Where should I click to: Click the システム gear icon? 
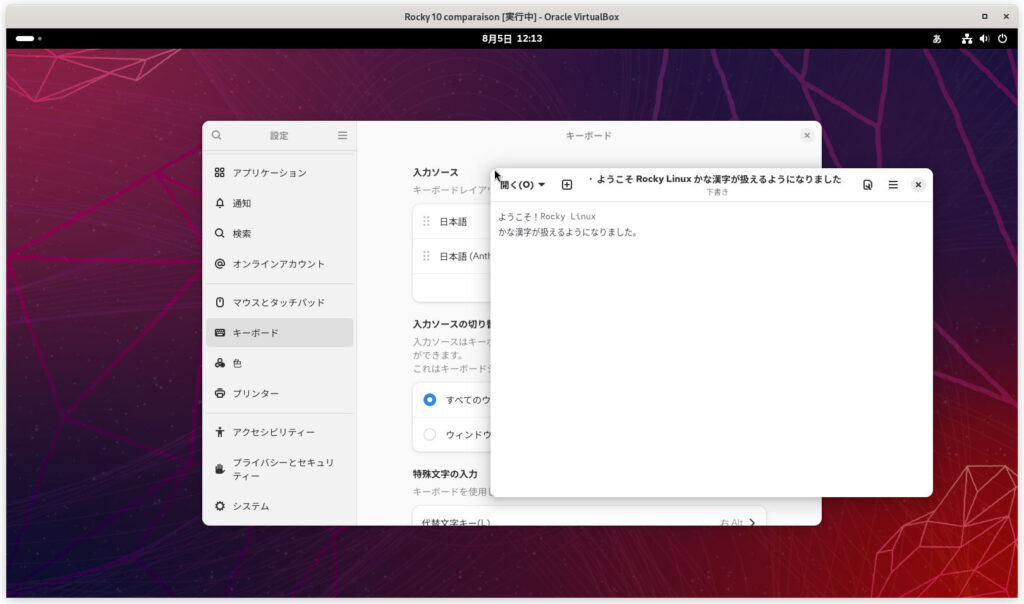(219, 506)
